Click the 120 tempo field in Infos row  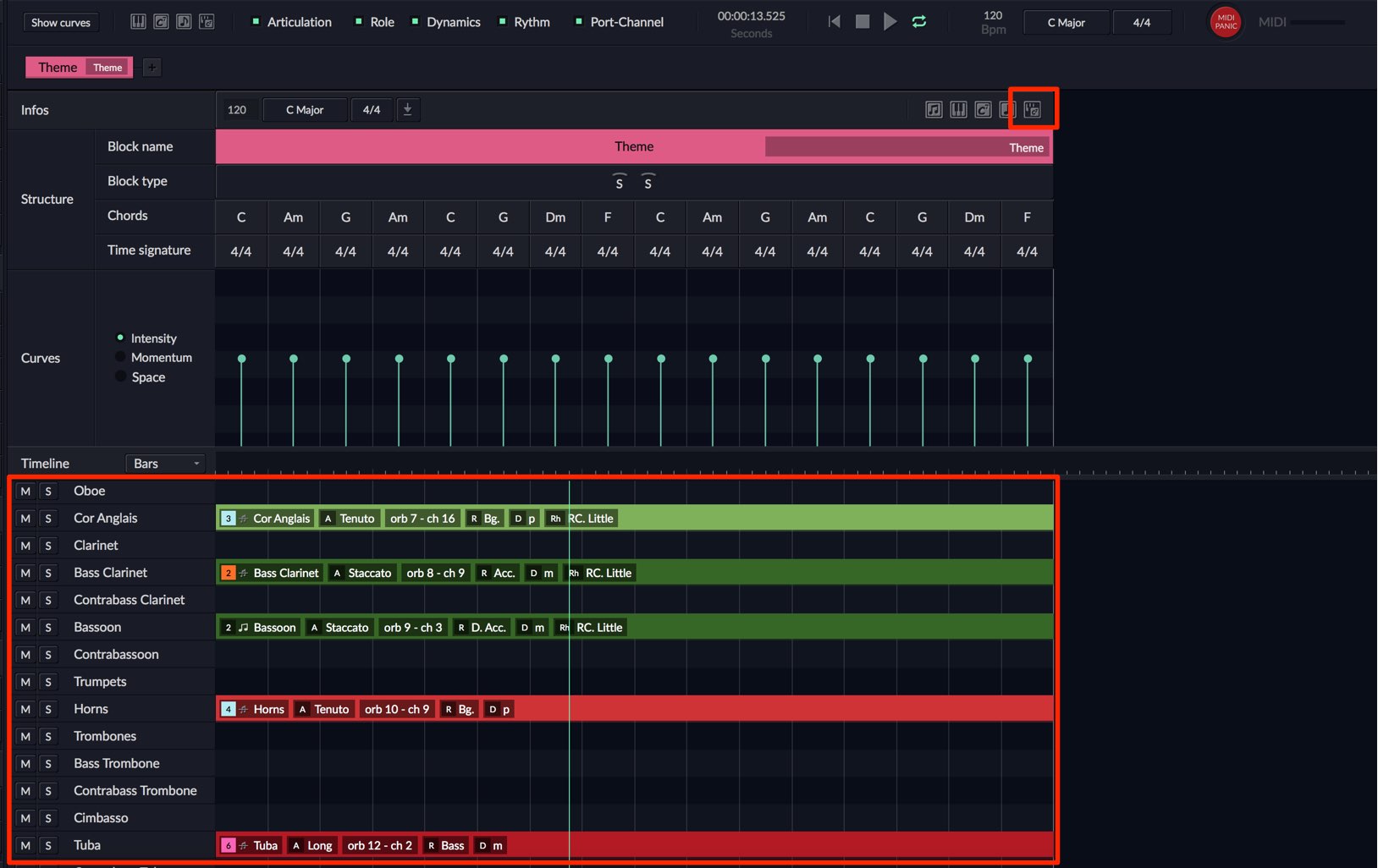click(x=237, y=109)
